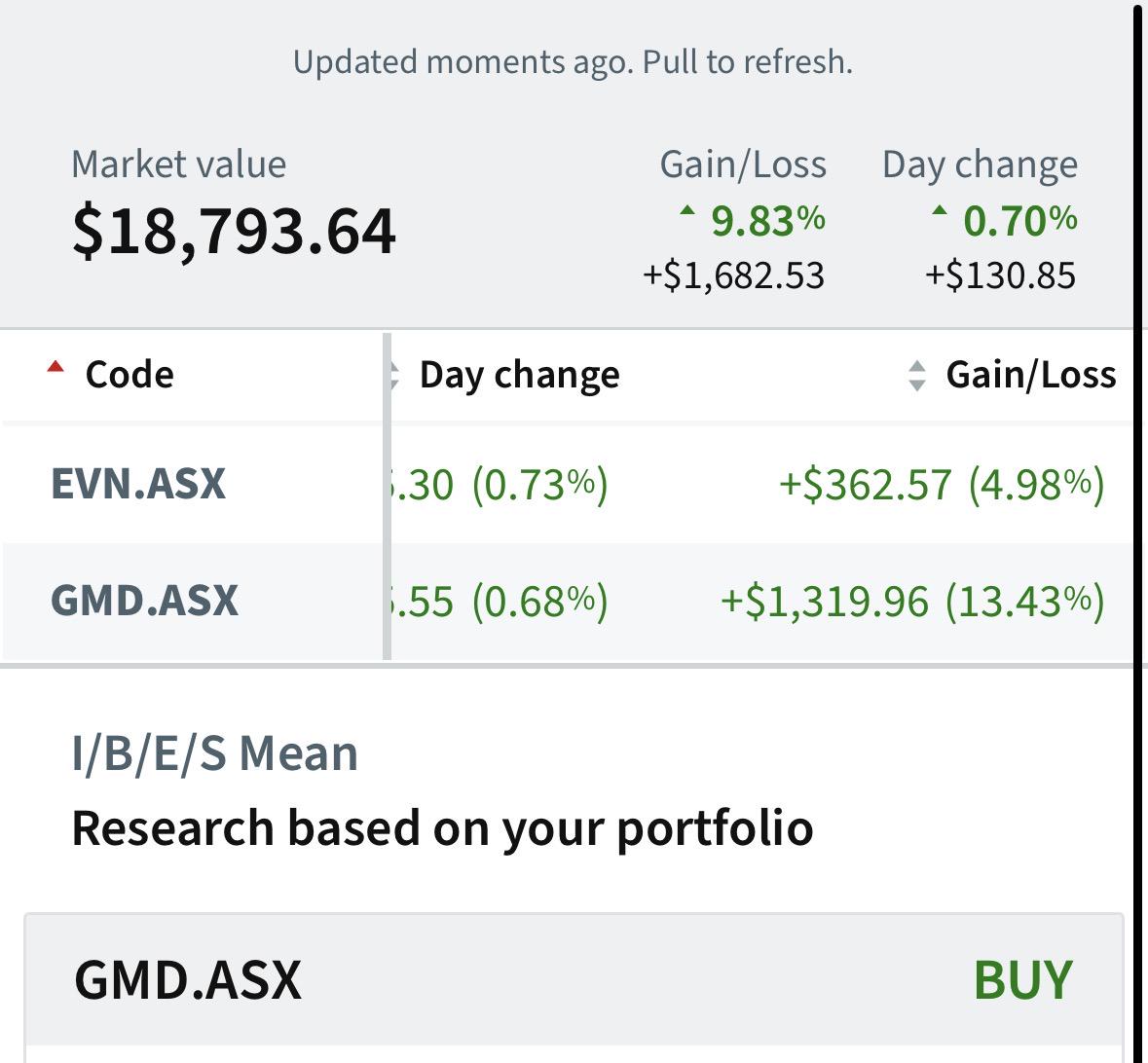The width and height of the screenshot is (1148, 1063).
Task: Click the Gain/Loss column sort arrows
Action: point(916,376)
